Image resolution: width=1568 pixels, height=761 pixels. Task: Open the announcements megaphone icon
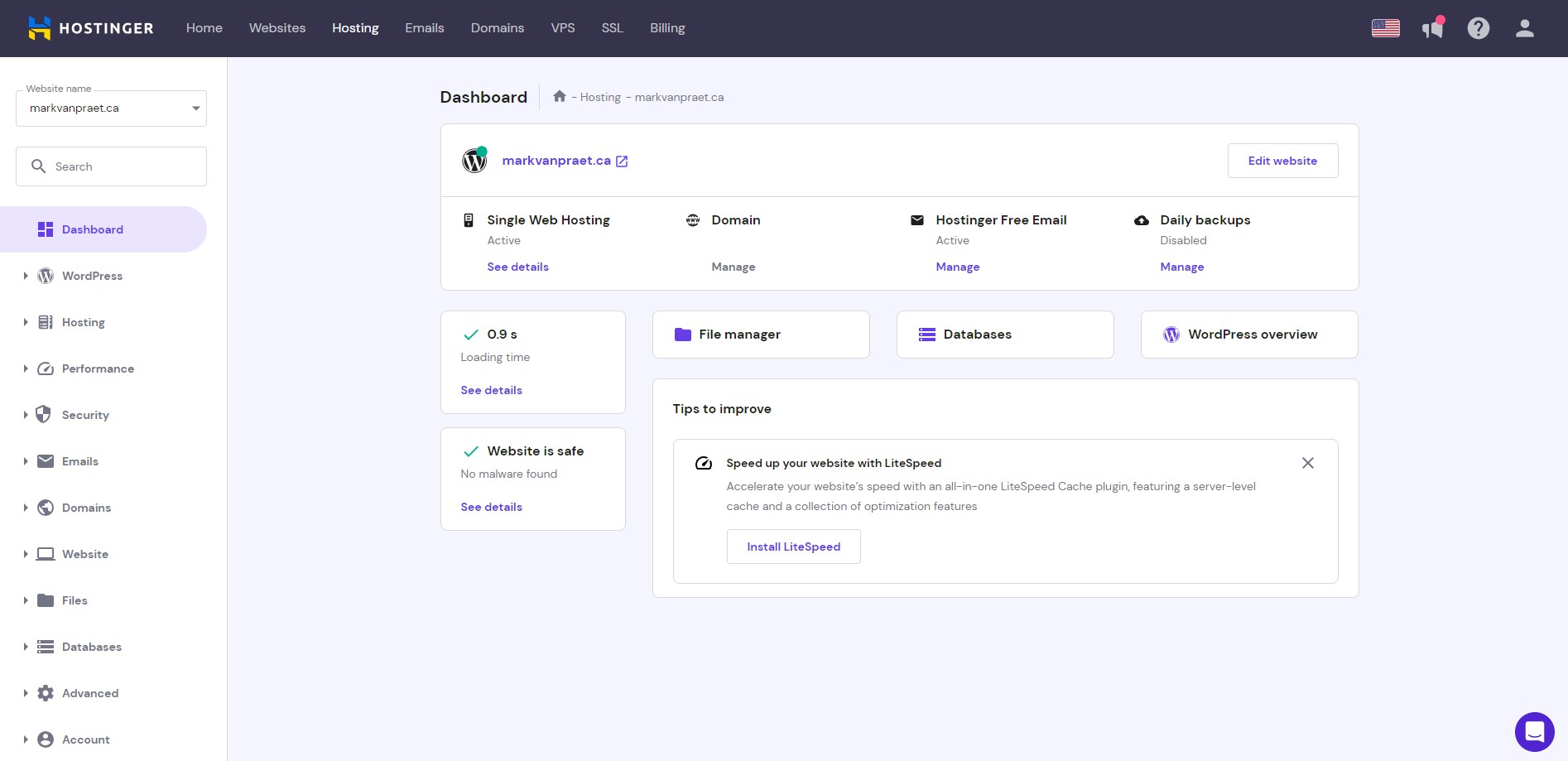click(1432, 28)
